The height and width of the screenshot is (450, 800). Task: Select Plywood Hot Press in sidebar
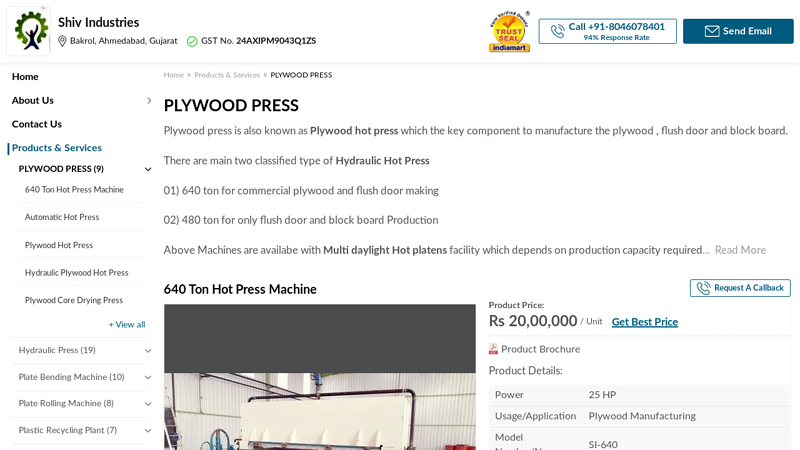[x=59, y=245]
